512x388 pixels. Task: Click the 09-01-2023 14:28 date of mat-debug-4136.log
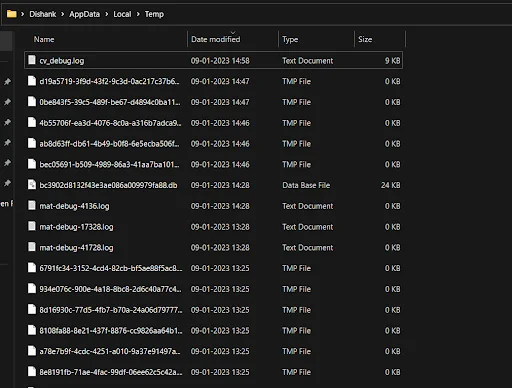pos(220,206)
